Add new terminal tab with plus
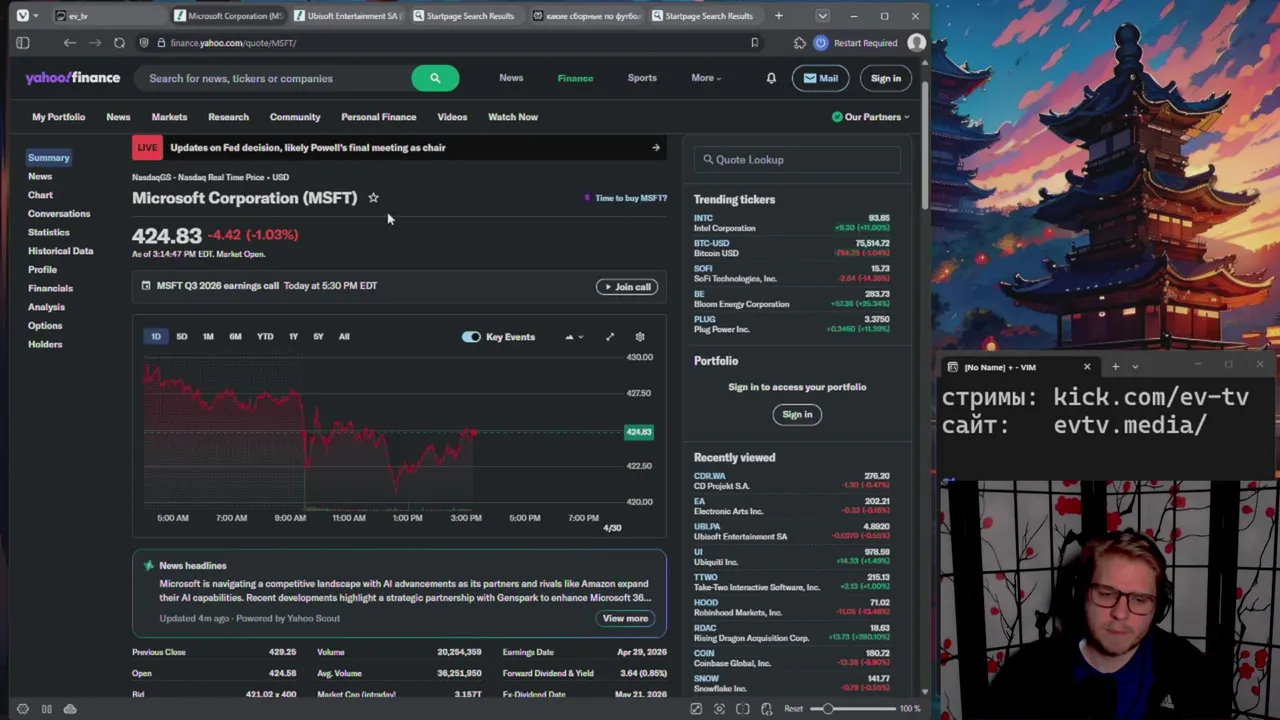The height and width of the screenshot is (720, 1280). pyautogui.click(x=1115, y=367)
